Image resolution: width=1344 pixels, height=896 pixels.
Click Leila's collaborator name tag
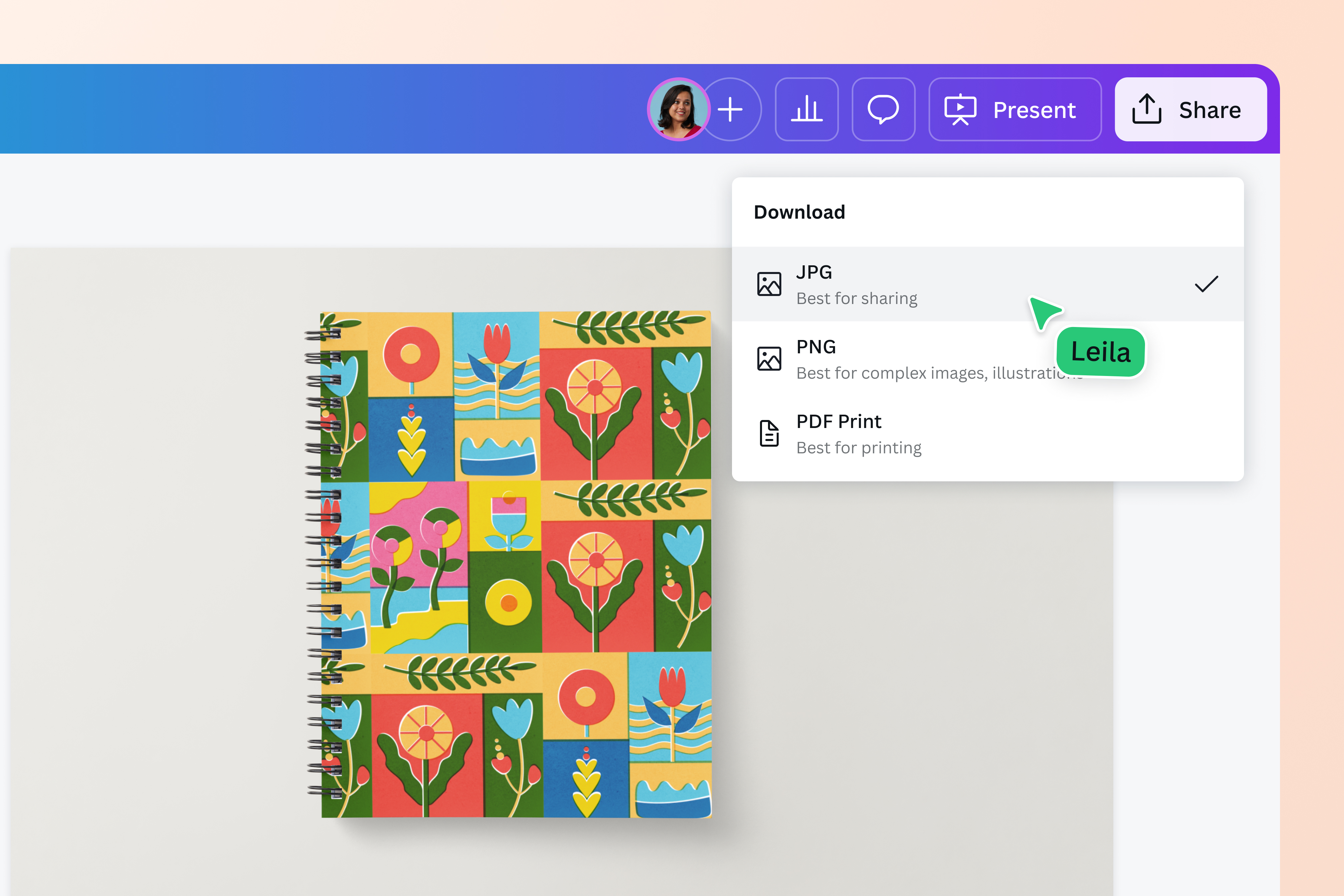(x=1100, y=353)
